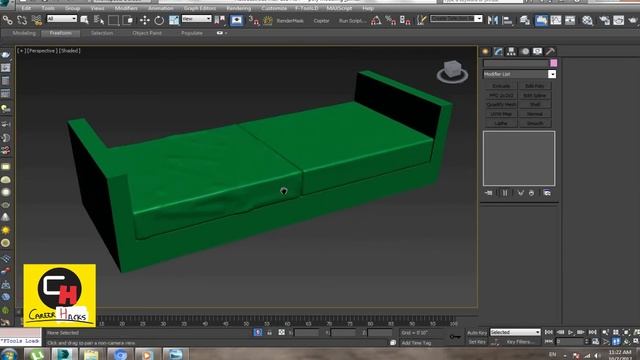
Task: Click the Align tool icon
Action: (507, 20)
